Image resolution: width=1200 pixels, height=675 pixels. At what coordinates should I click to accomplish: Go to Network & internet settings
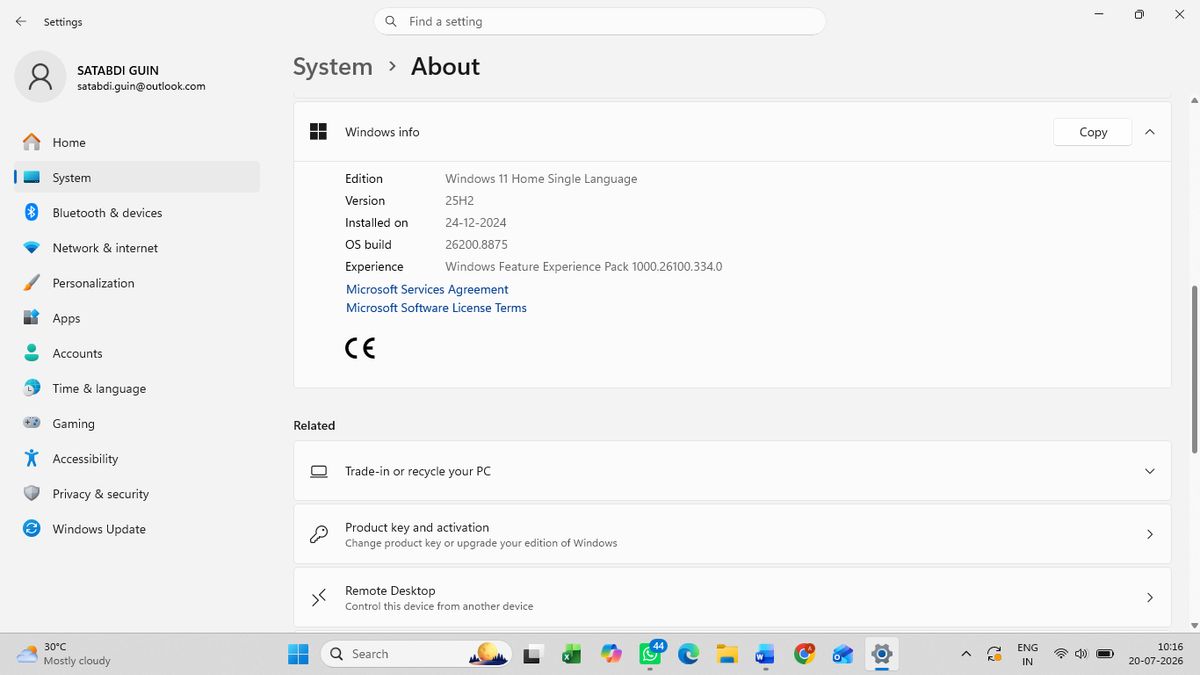point(137,247)
